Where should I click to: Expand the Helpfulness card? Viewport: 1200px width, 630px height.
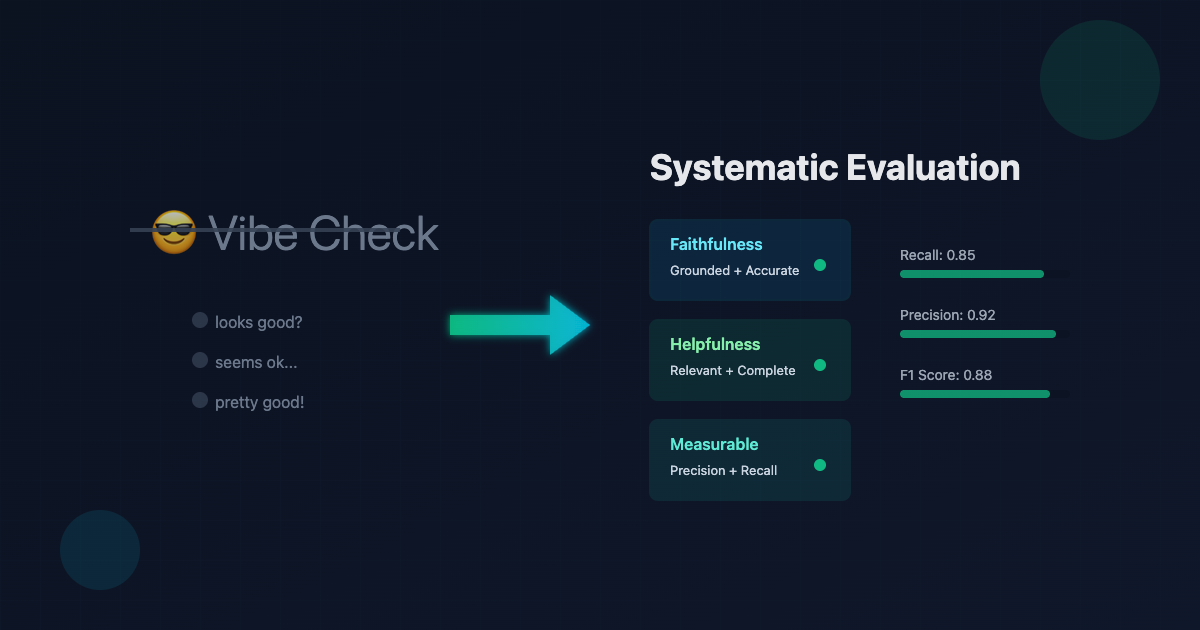[750, 360]
